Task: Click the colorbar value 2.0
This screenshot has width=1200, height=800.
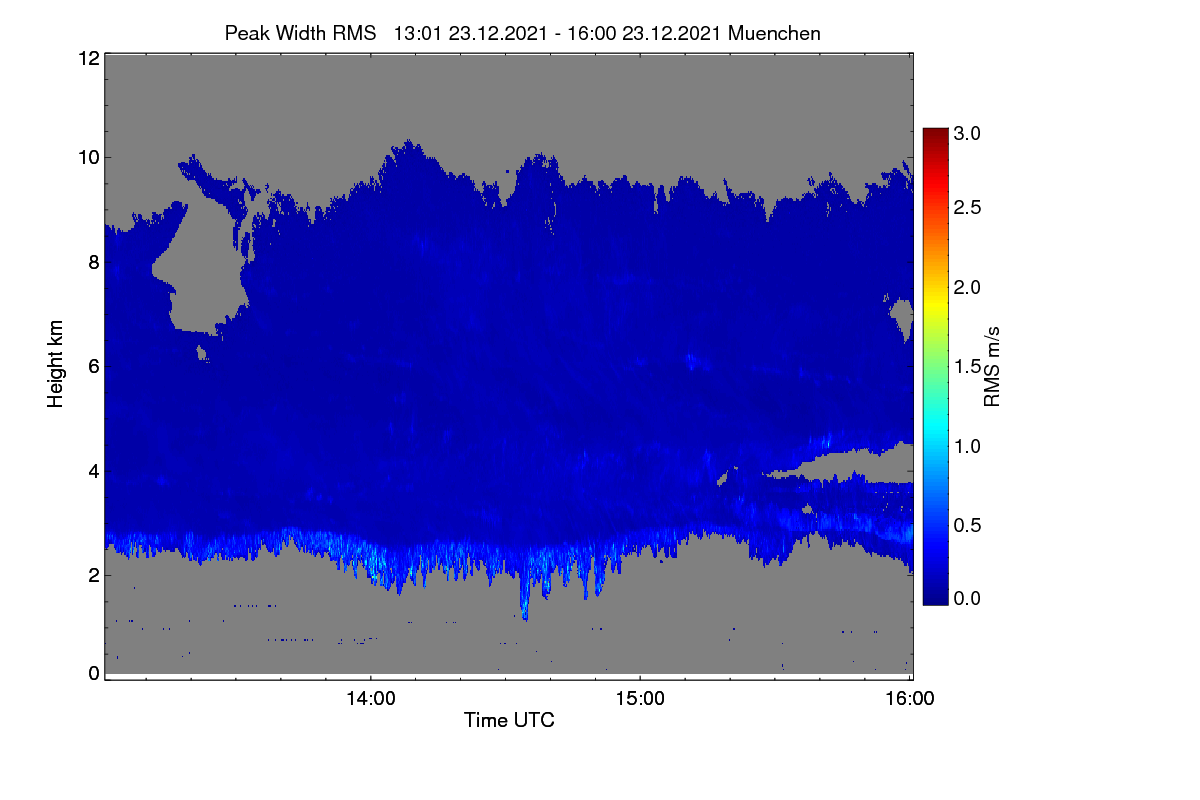Action: coord(967,287)
